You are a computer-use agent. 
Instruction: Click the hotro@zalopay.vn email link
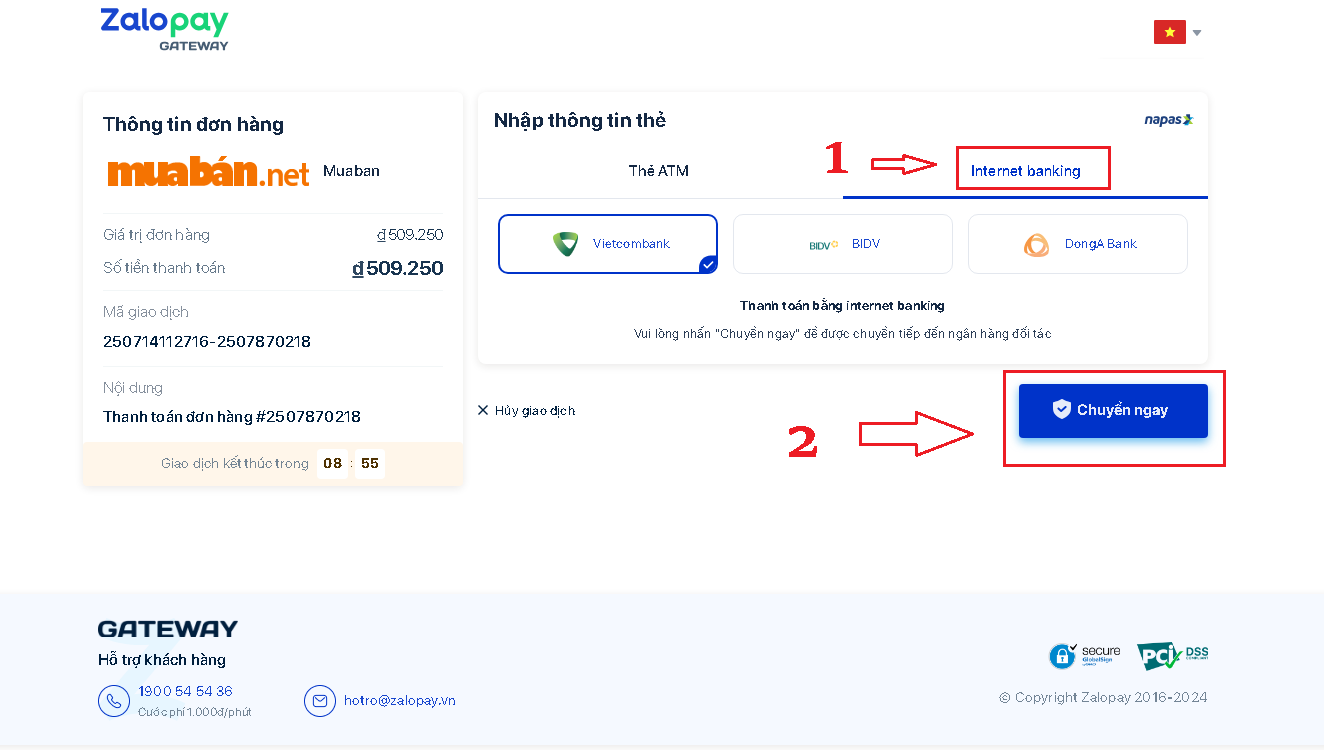400,701
